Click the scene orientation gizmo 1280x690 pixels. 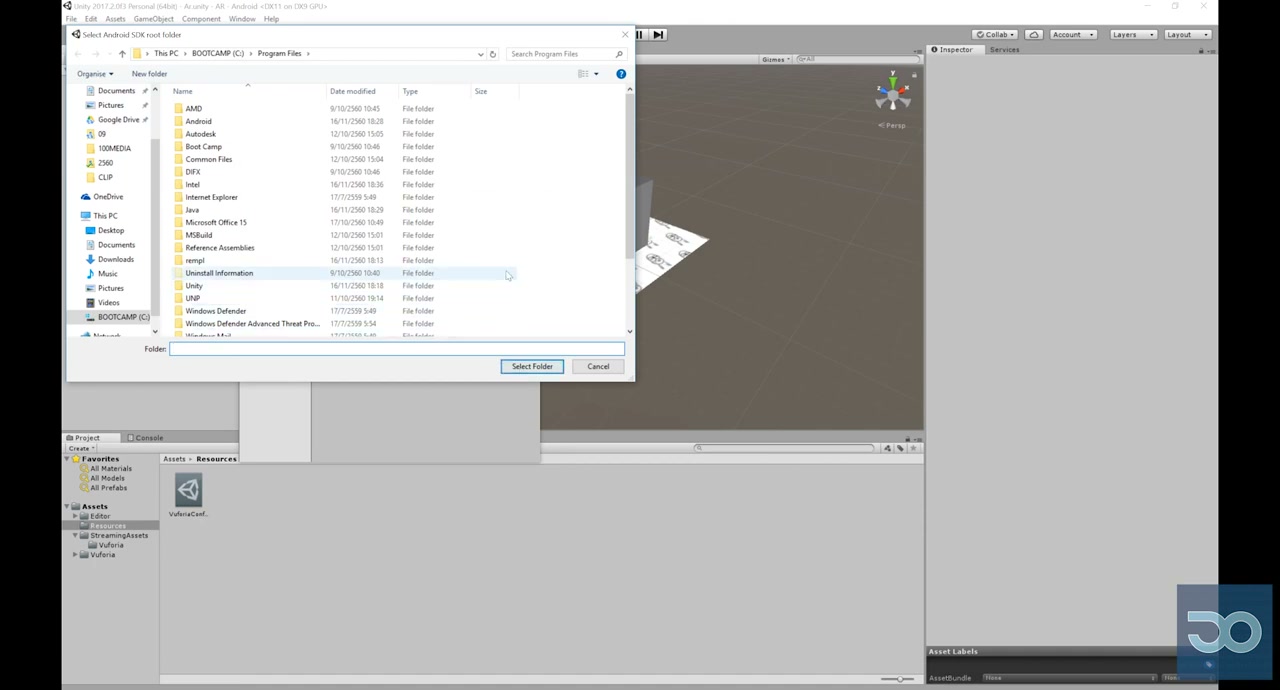[x=892, y=95]
